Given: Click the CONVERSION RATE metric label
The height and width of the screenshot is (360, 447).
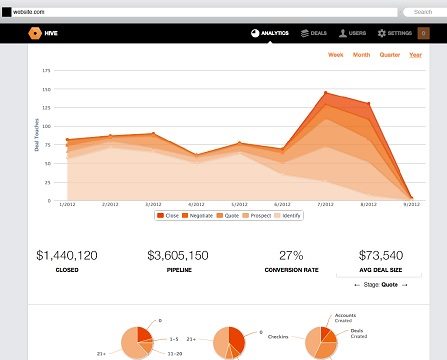Looking at the screenshot, I should (292, 270).
